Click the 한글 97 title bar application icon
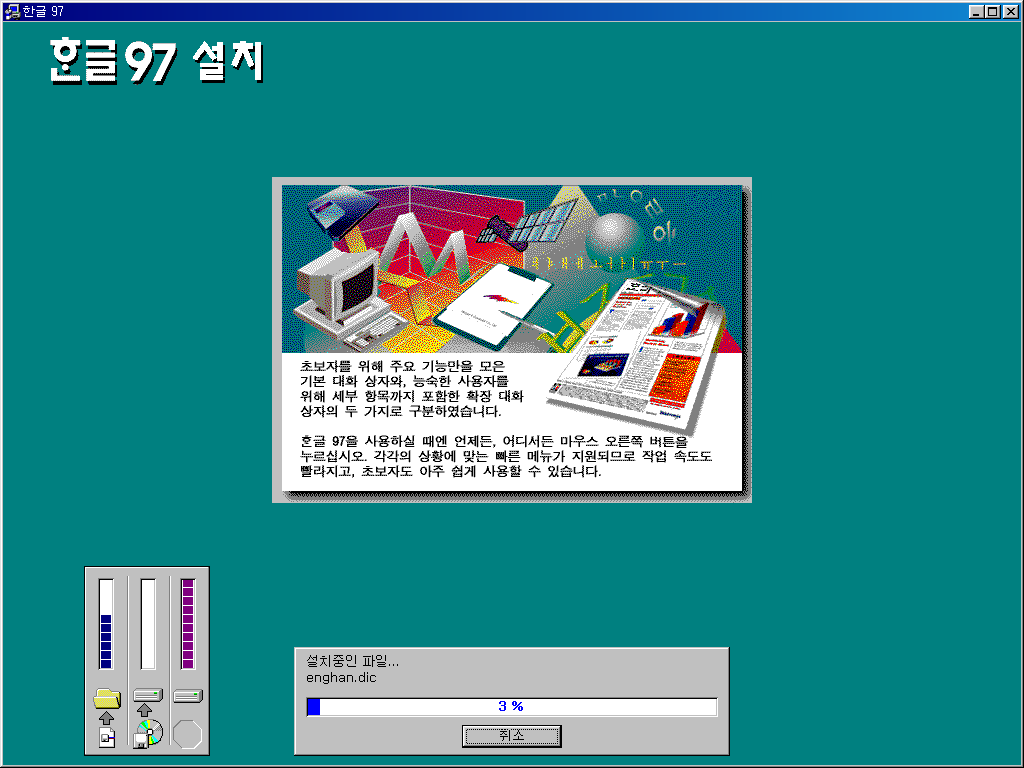This screenshot has width=1024, height=768. click(12, 11)
